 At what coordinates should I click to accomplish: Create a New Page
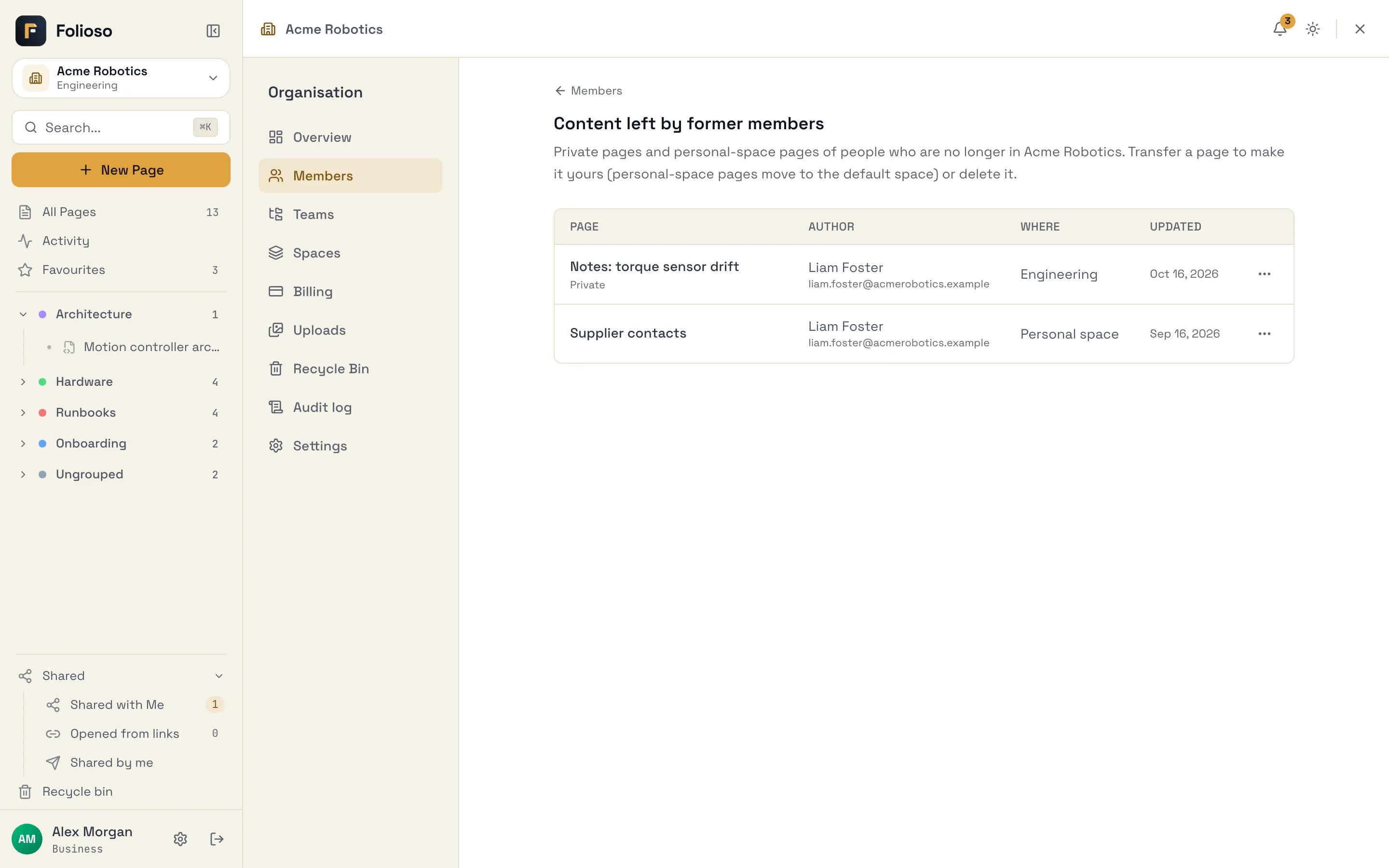point(121,170)
